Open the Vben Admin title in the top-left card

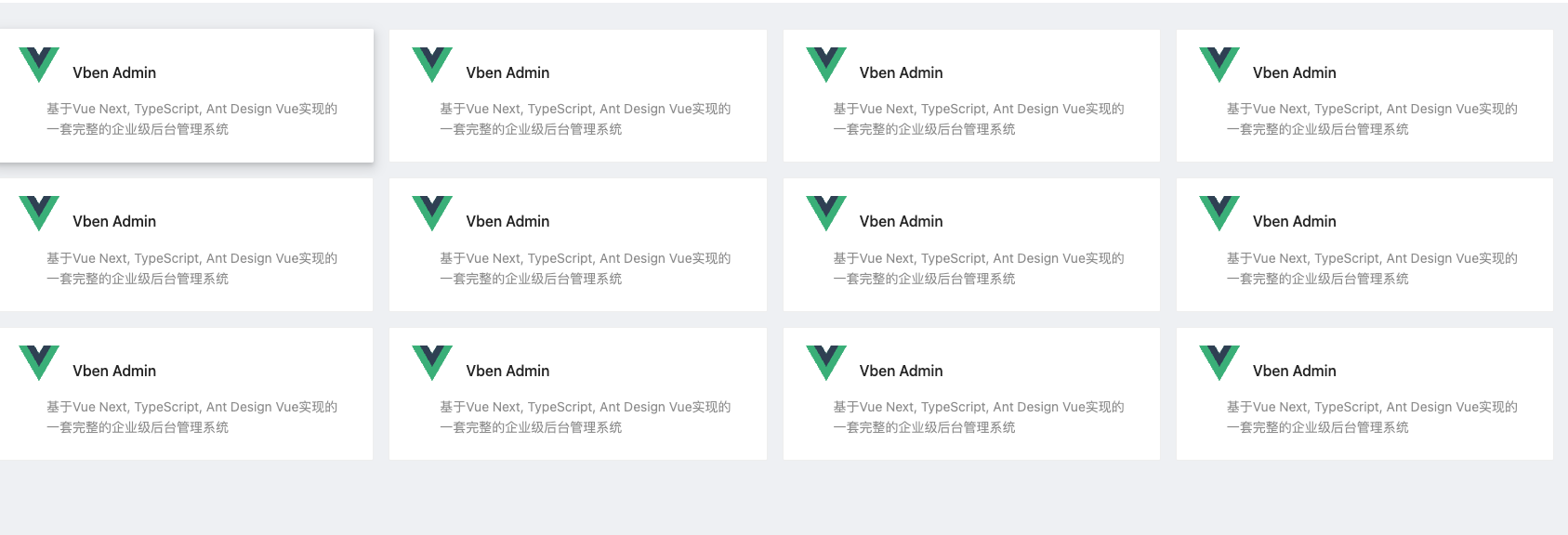tap(114, 72)
